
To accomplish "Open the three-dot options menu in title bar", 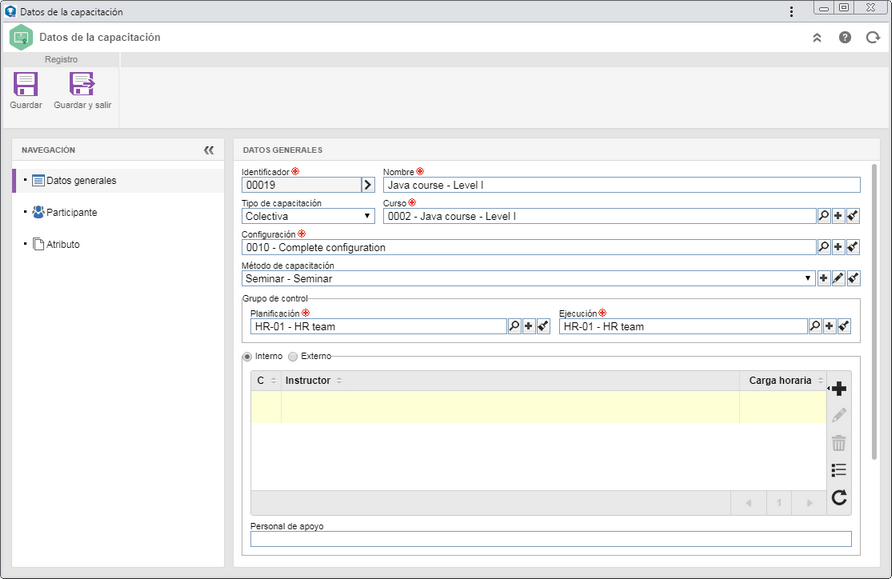I will coord(791,11).
